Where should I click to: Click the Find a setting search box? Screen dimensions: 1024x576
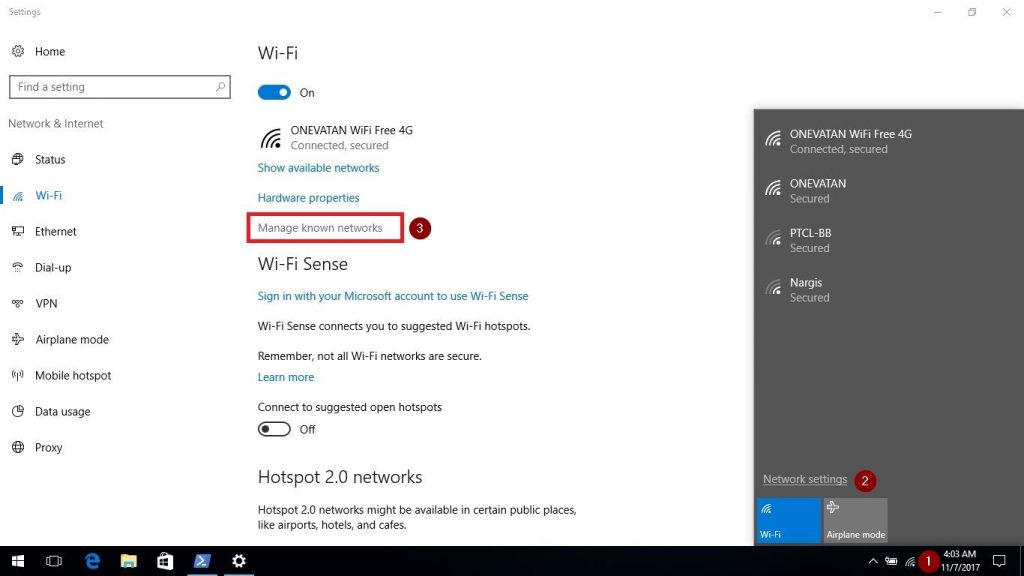pos(119,87)
